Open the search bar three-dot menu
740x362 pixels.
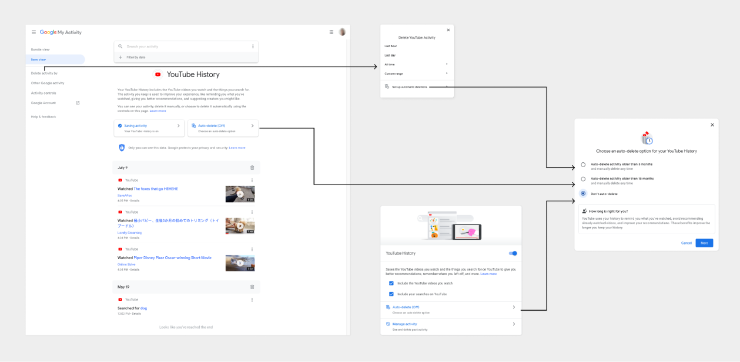(x=253, y=46)
